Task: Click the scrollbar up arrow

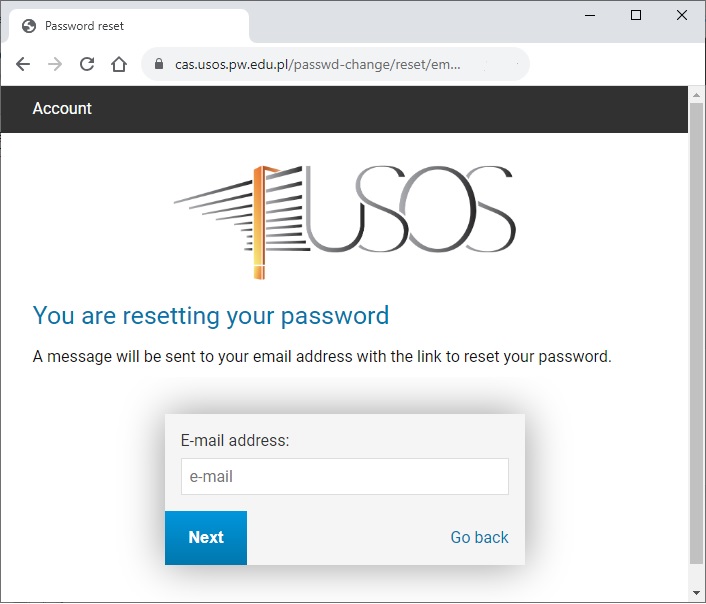Action: tap(697, 95)
